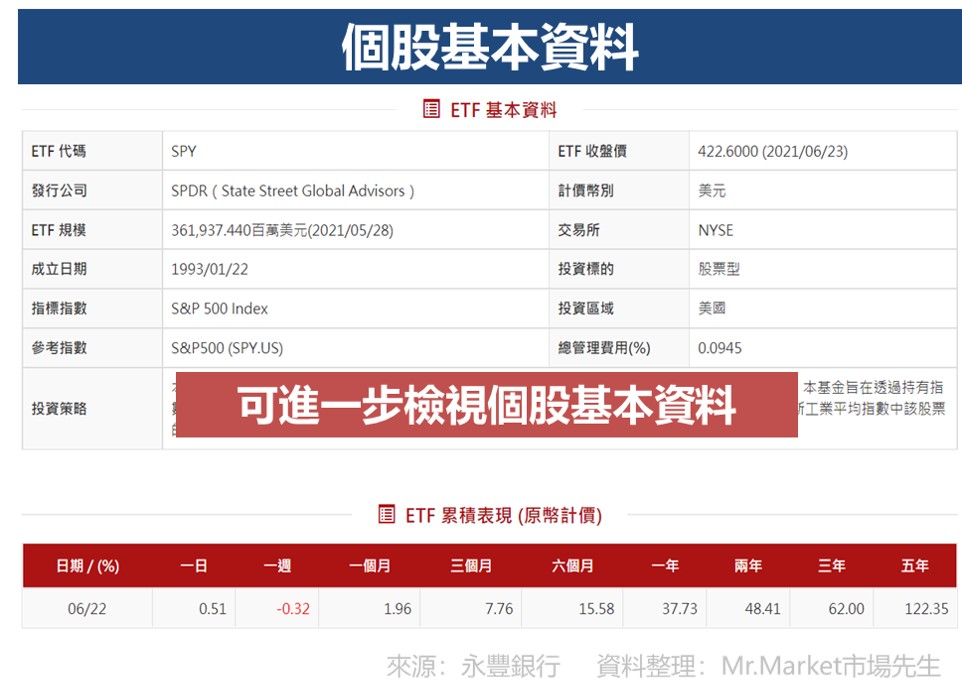
Task: Click the list icon beside ETF 基本資料
Action: pyautogui.click(x=431, y=109)
